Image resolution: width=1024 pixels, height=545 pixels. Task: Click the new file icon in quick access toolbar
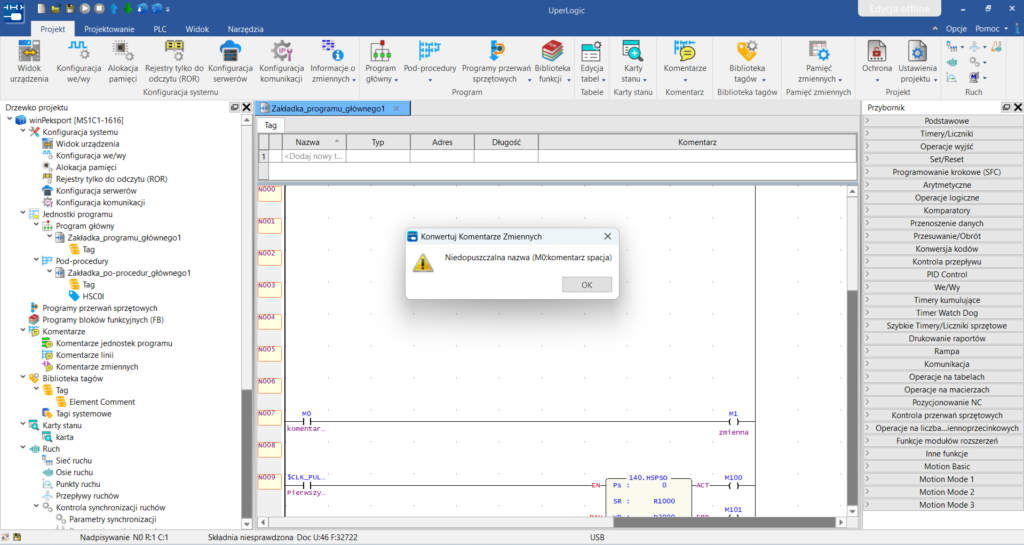pyautogui.click(x=41, y=8)
